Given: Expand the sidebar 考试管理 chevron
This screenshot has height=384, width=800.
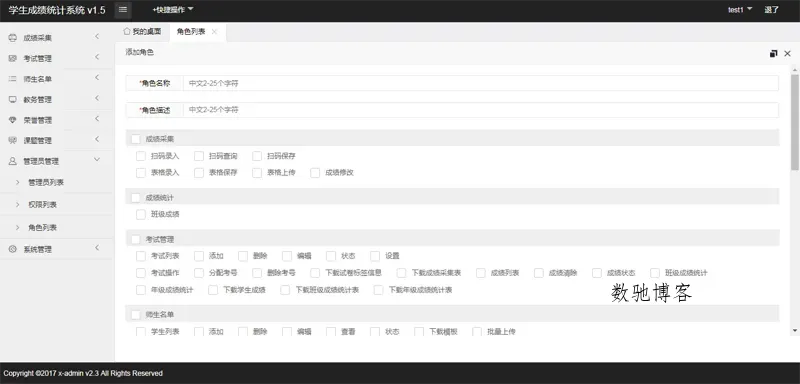Looking at the screenshot, I should 97,57.
